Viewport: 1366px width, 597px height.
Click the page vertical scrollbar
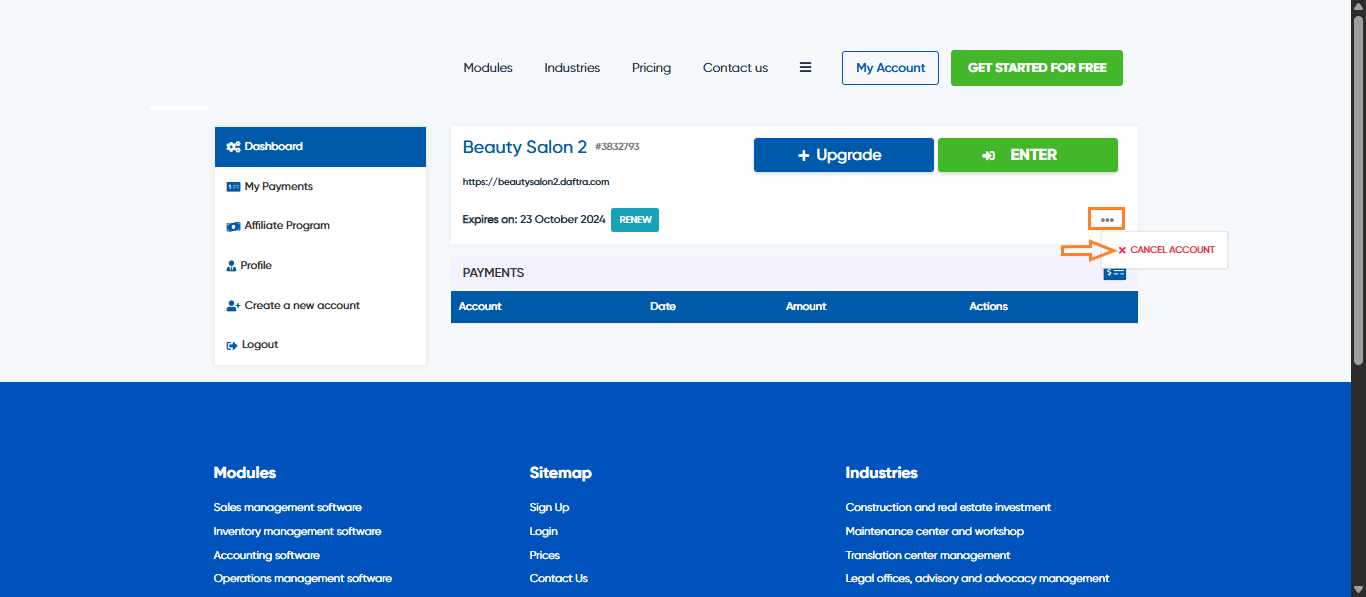pos(1357,200)
